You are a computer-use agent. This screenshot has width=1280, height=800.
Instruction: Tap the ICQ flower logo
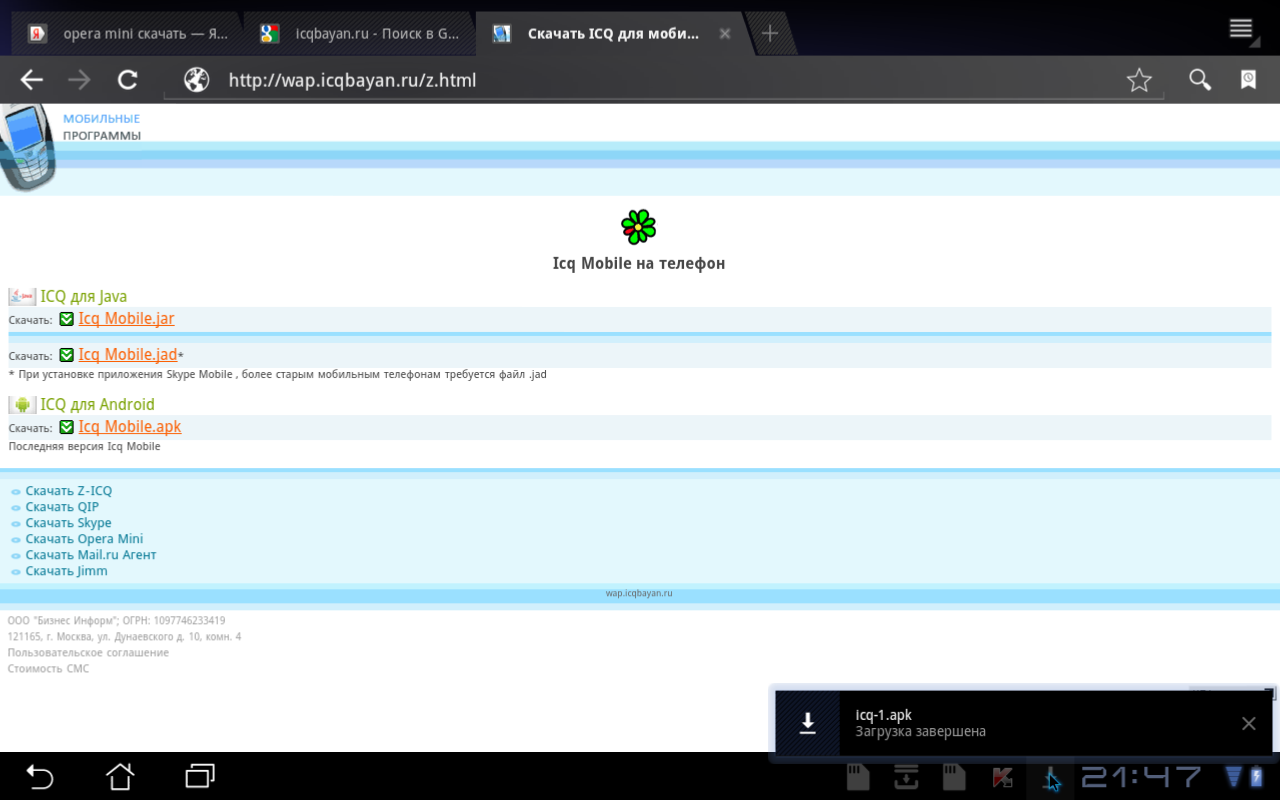[638, 227]
